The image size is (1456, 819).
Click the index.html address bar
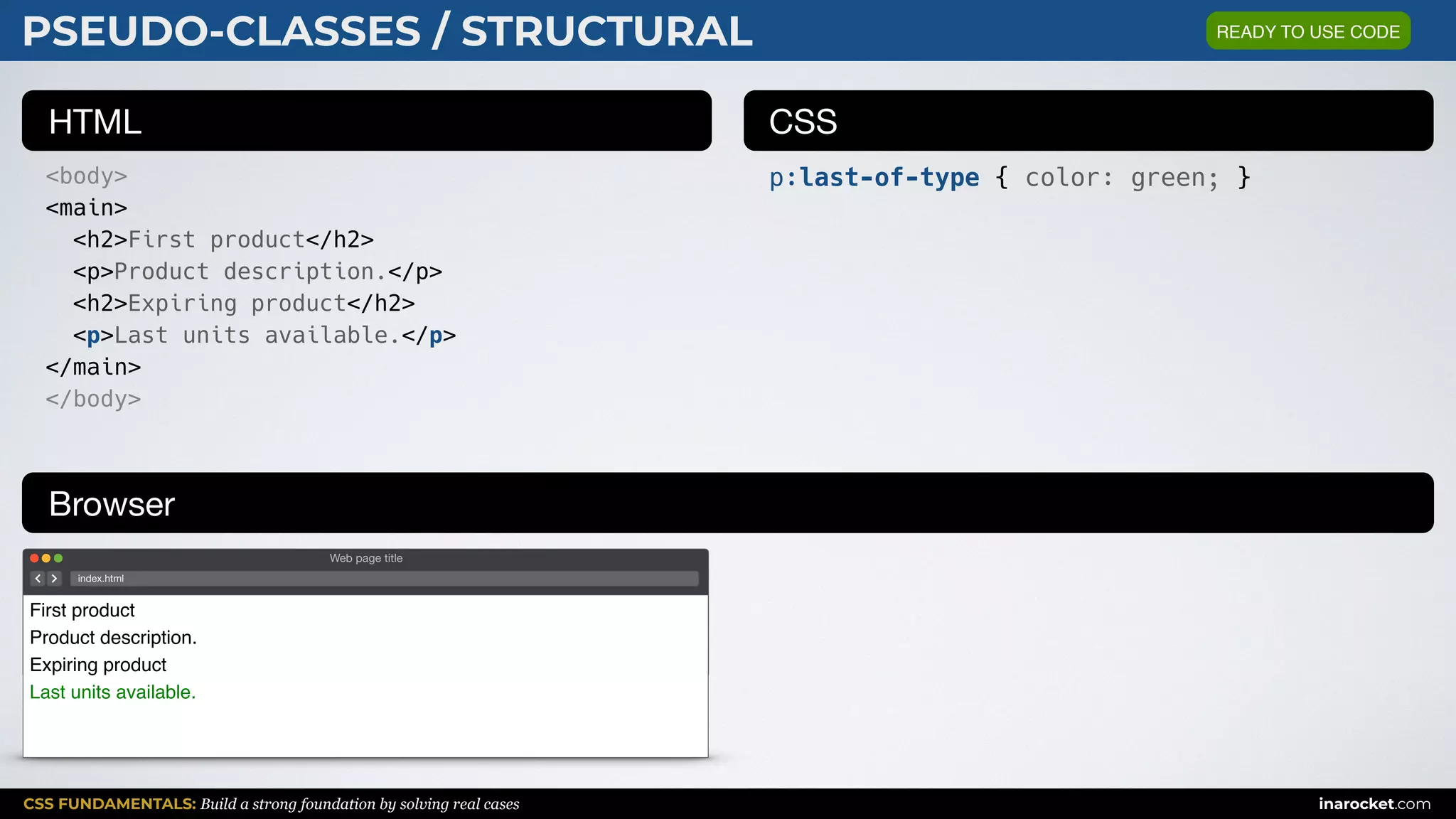(x=384, y=579)
